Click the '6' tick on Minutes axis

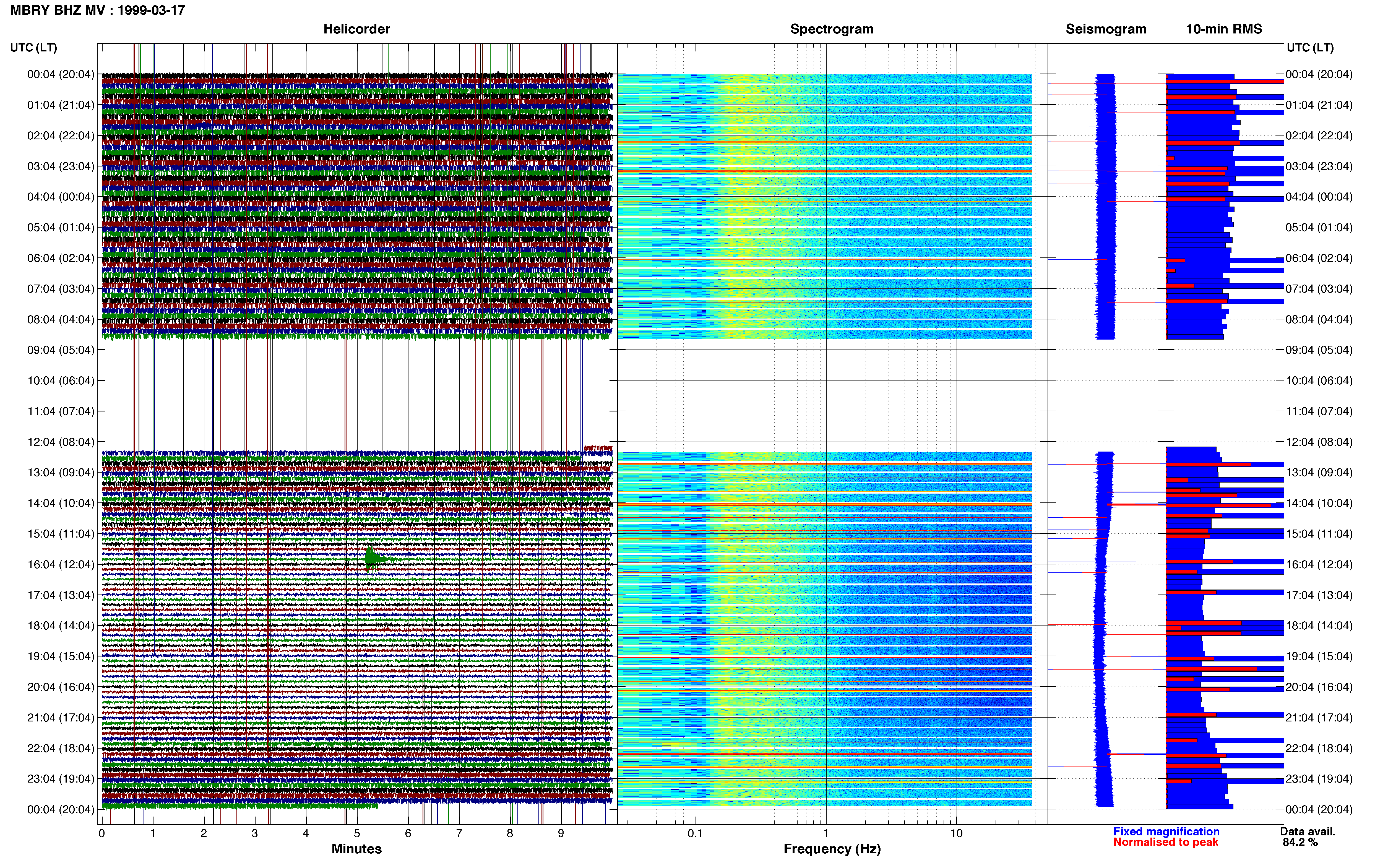(x=408, y=833)
